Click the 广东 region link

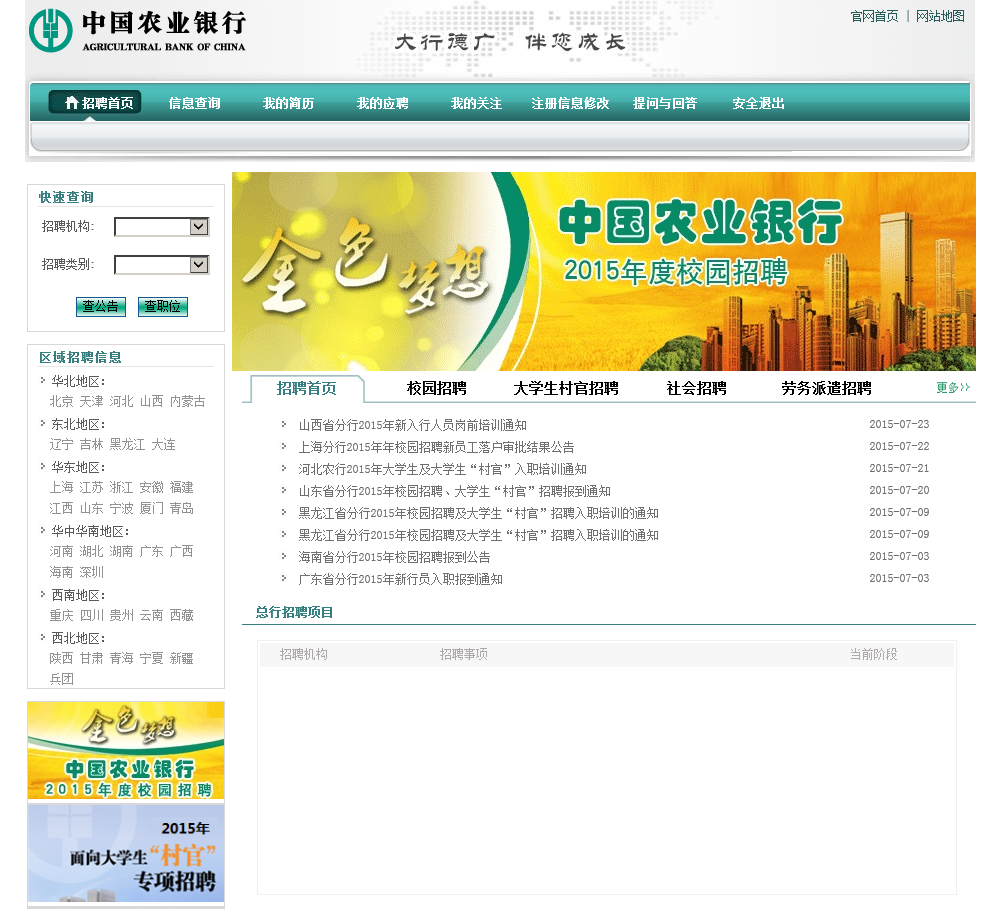pos(151,551)
